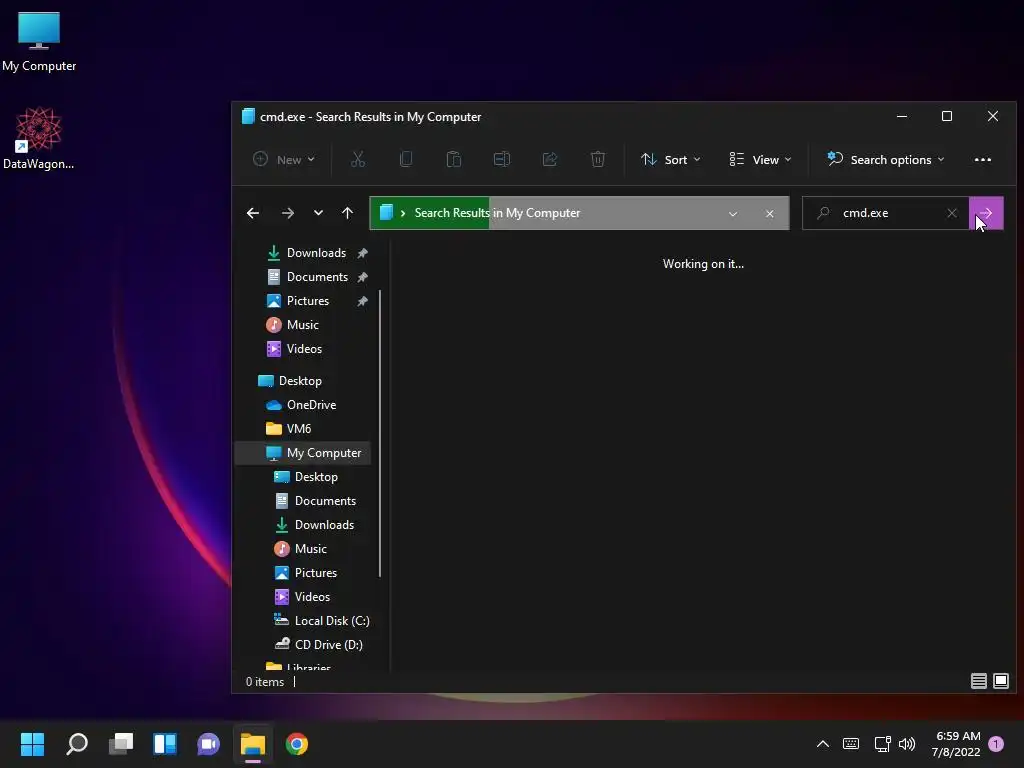
Task: Open the New item dropdown
Action: (x=283, y=159)
